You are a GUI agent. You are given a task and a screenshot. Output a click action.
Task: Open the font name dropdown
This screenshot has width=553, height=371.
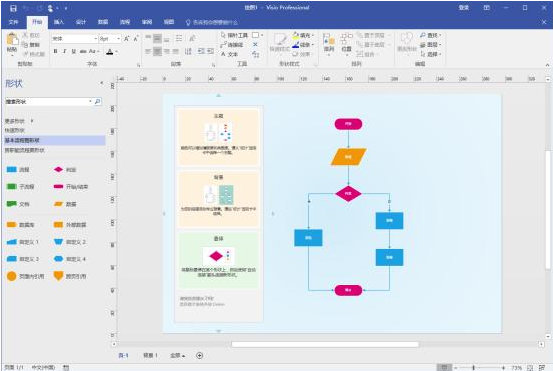(95, 38)
